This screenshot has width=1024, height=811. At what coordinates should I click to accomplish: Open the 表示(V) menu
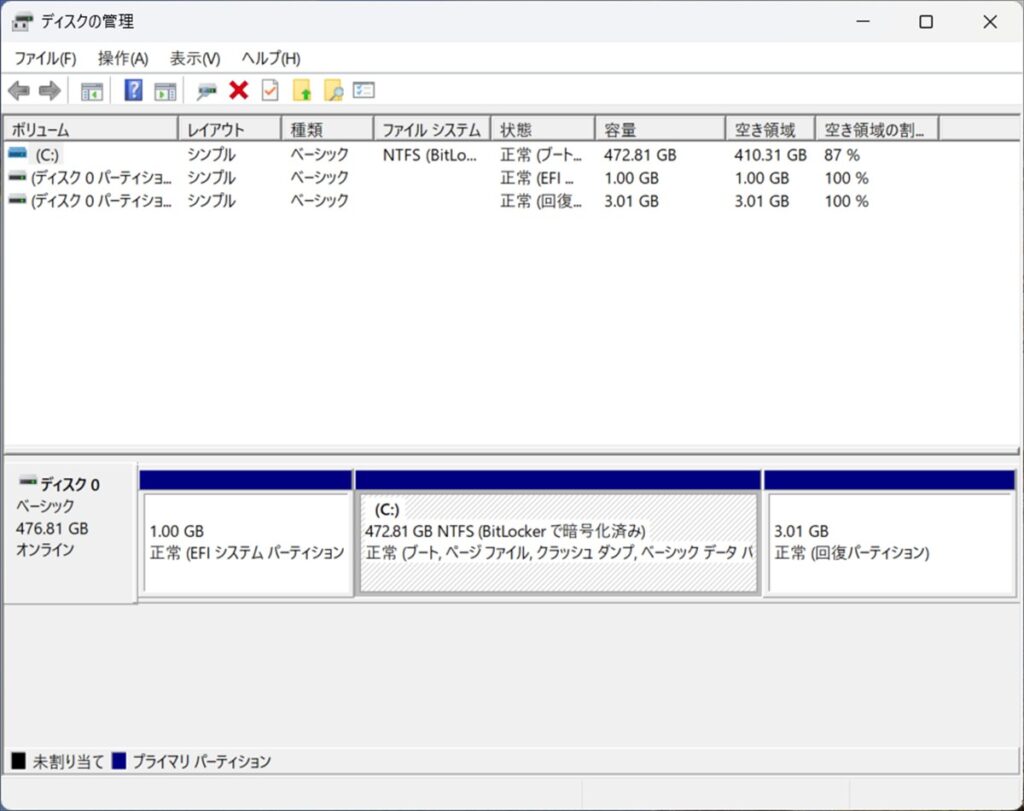(195, 58)
